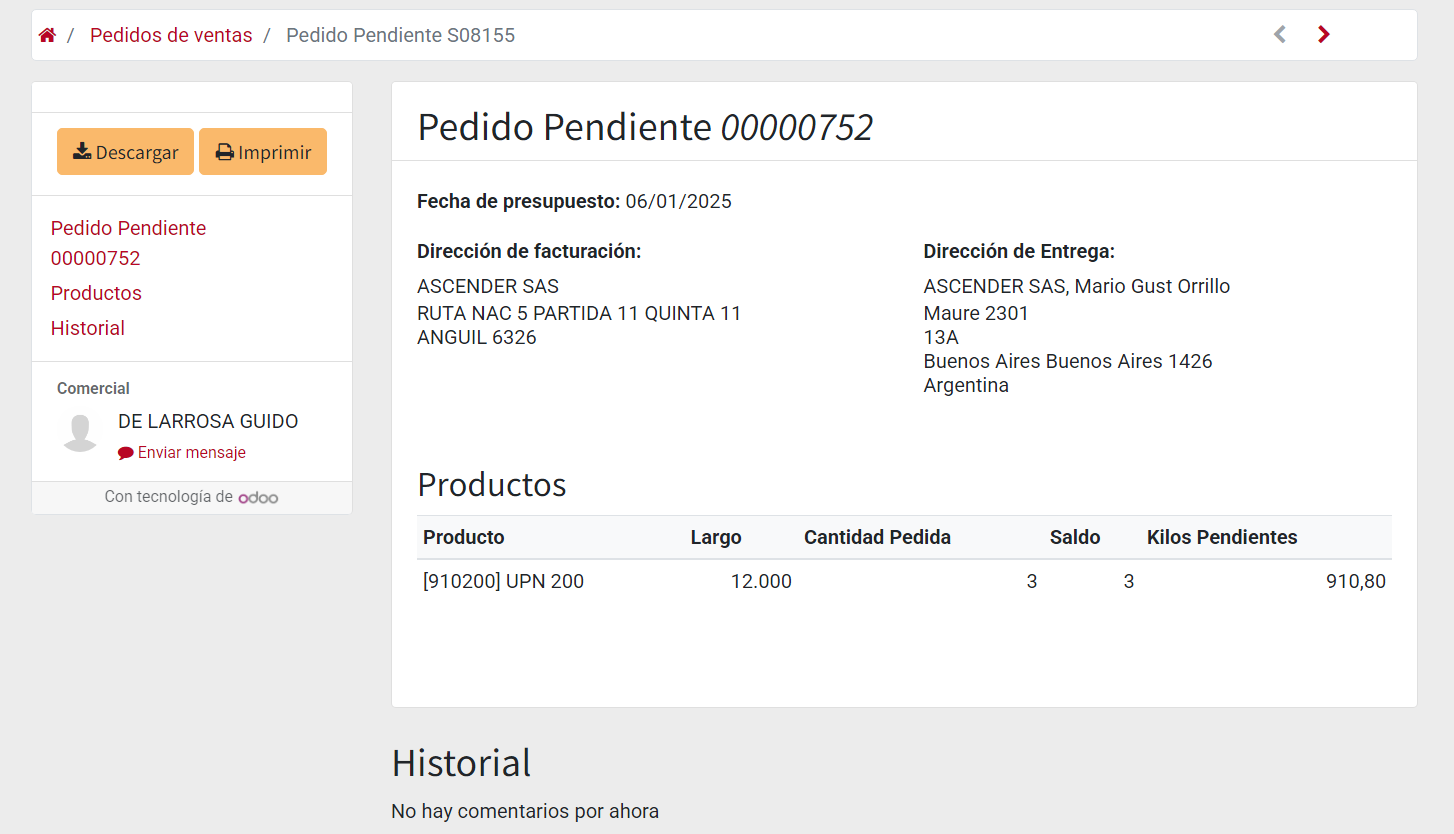
Task: Click the Odoo logo in the sidebar footer
Action: pyautogui.click(x=258, y=497)
